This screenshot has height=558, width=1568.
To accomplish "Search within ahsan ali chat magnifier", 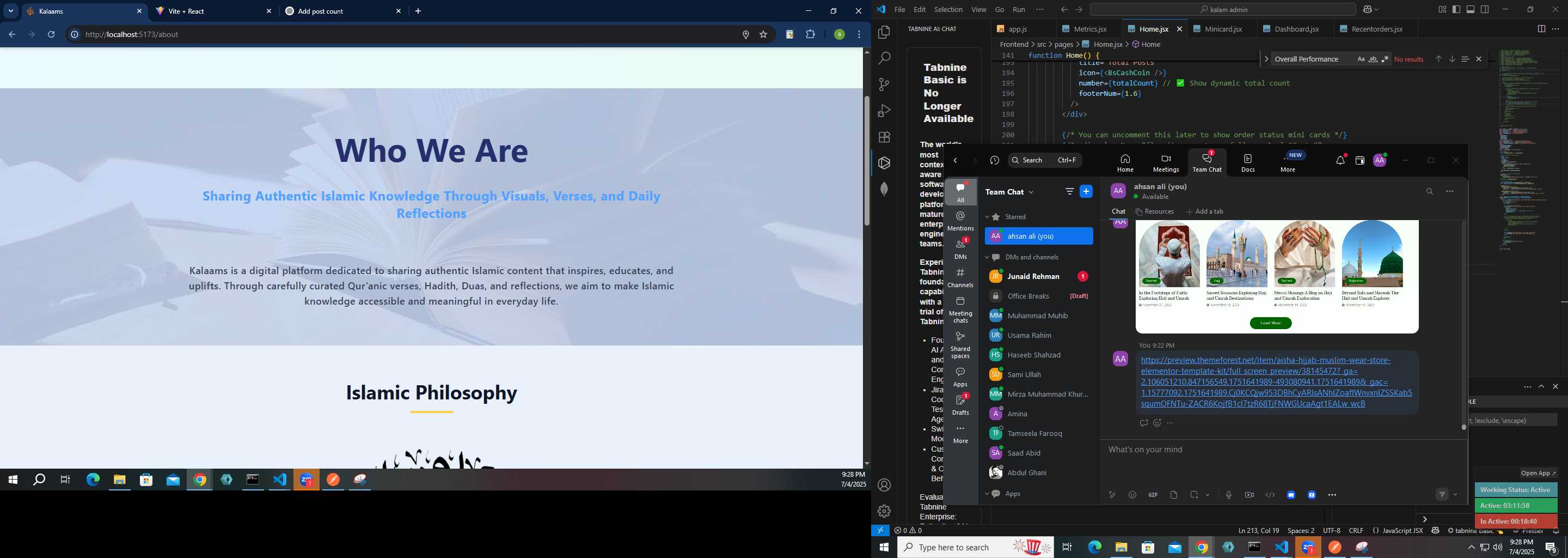I will pos(1429,191).
